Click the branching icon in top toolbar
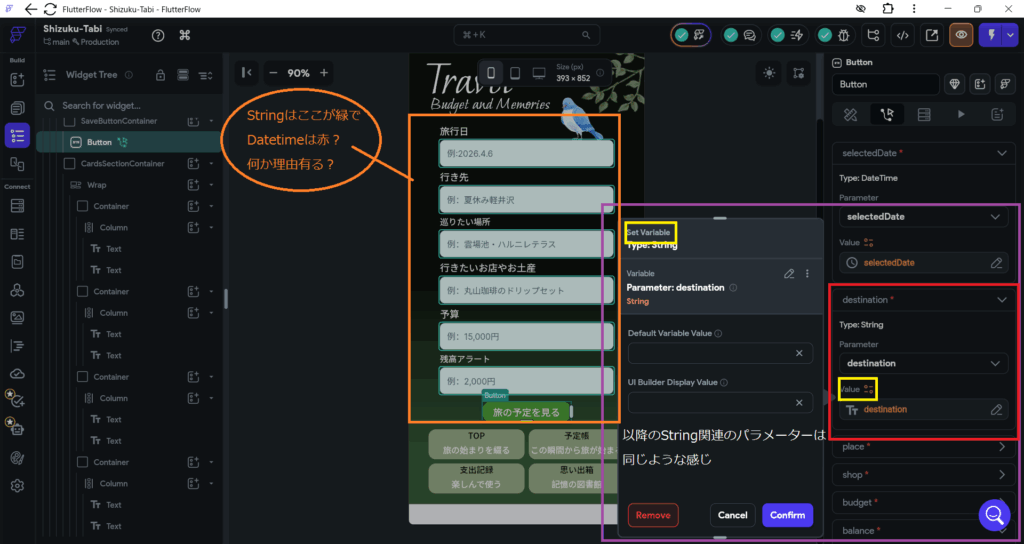The image size is (1024, 544). pyautogui.click(x=875, y=35)
